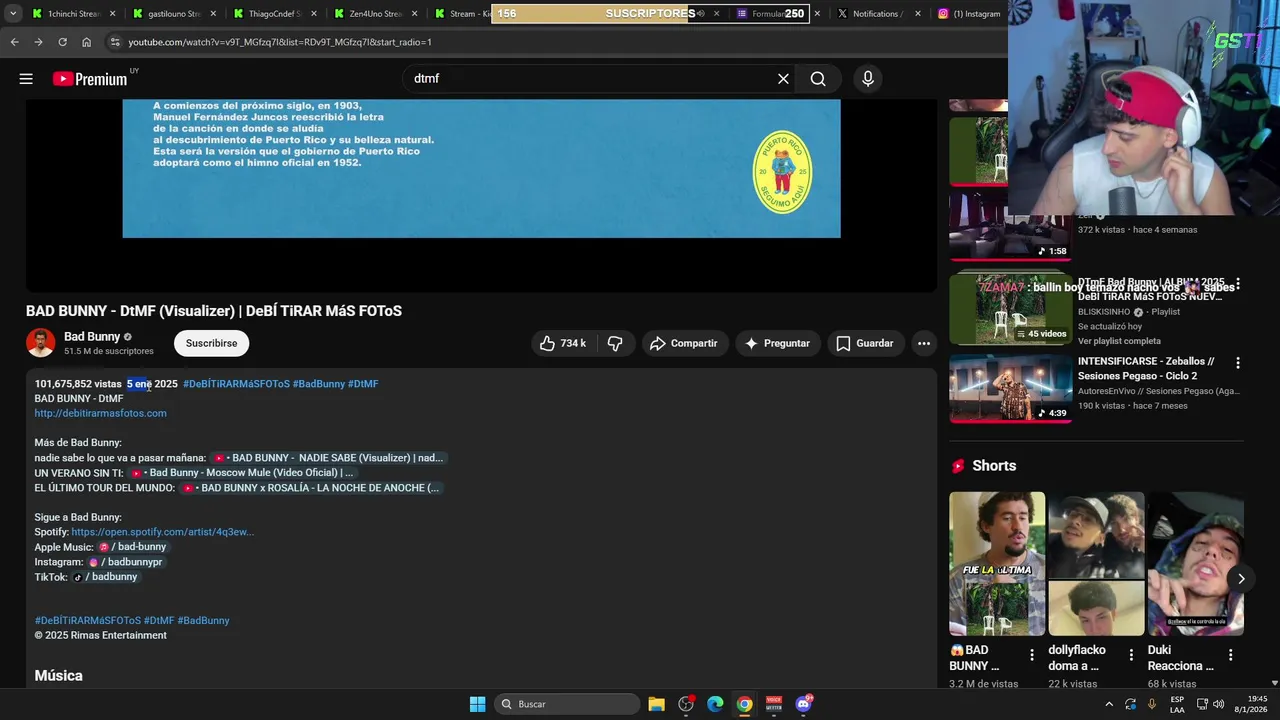
Task: Click the browser address bar URL
Action: coord(280,42)
